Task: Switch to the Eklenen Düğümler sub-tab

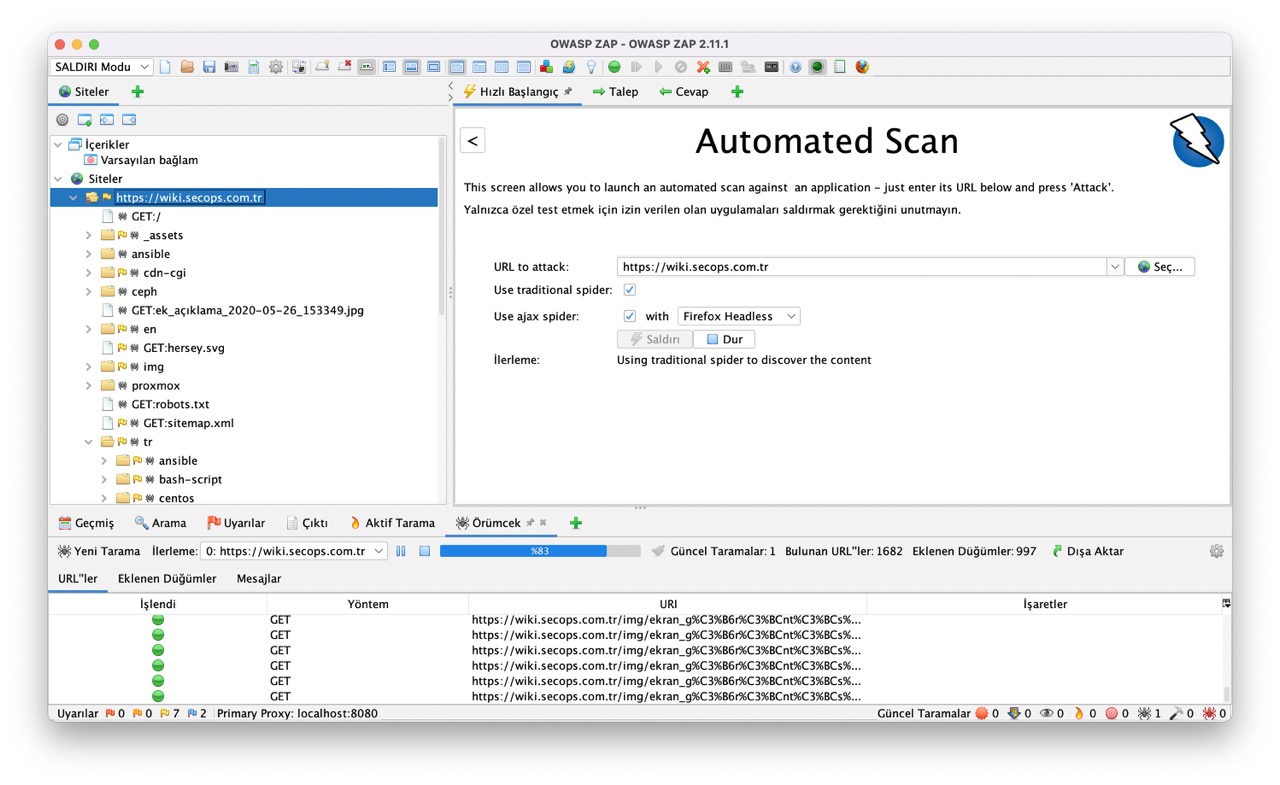Action: 167,579
